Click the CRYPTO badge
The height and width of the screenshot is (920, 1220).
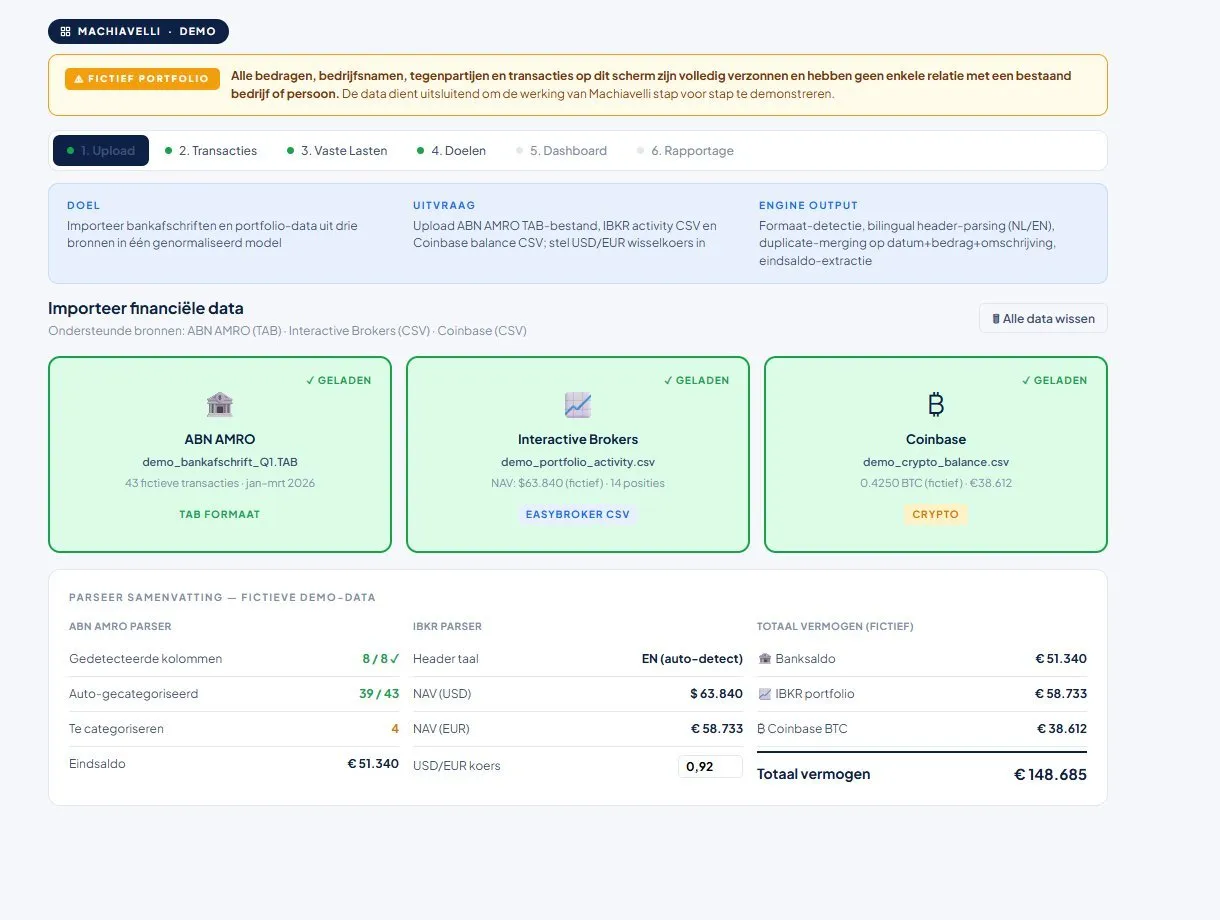(x=936, y=514)
